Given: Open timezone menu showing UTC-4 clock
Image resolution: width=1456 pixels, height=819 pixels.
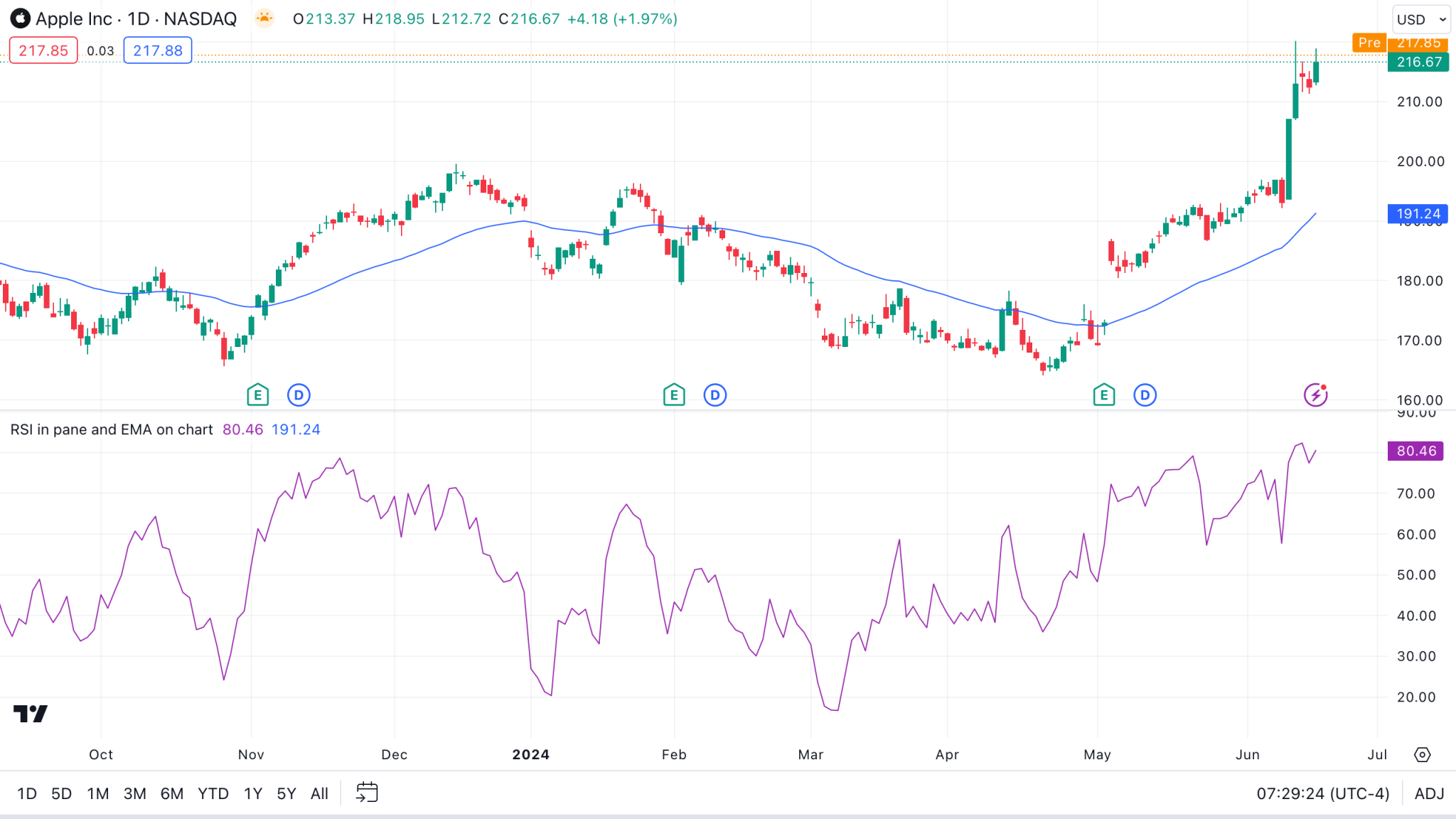Looking at the screenshot, I should pos(1322,793).
